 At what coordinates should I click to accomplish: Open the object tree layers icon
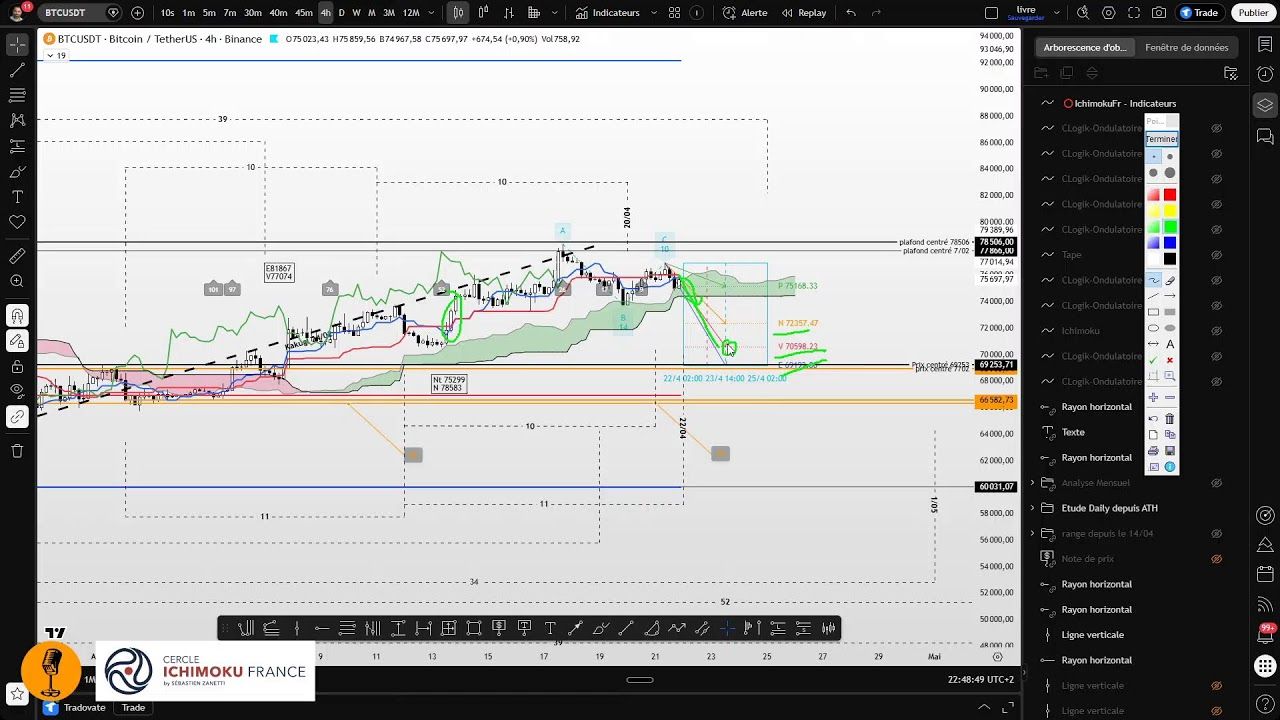click(1265, 105)
